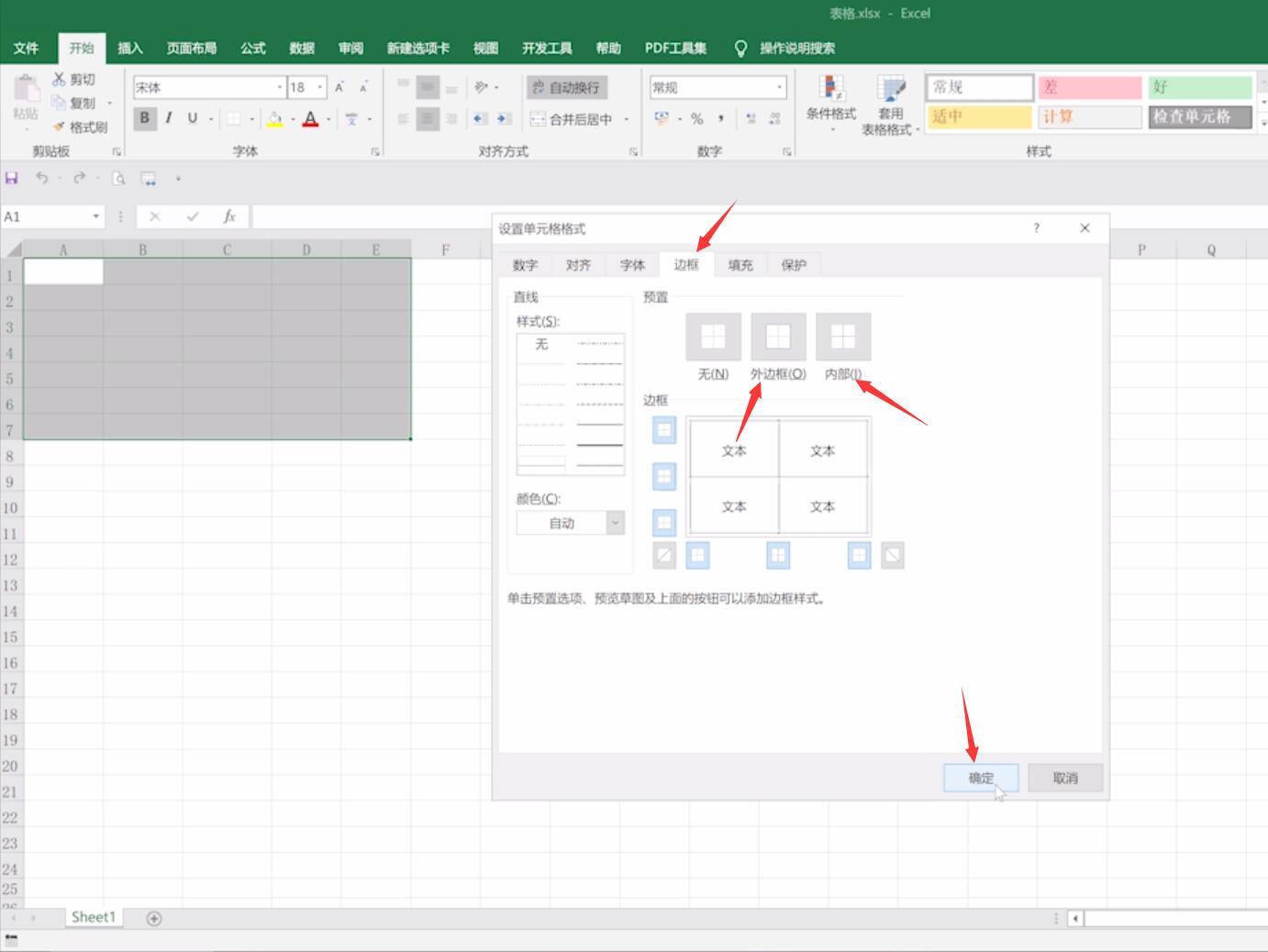This screenshot has width=1268, height=952.
Task: Open the 页面布局 ribbon tab
Action: pos(192,48)
